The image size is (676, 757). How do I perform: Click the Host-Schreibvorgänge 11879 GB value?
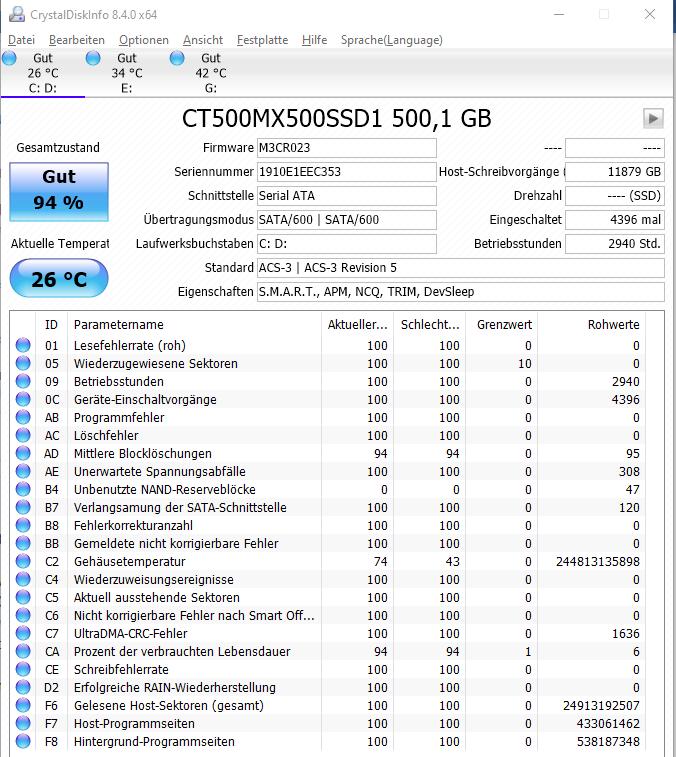tap(615, 172)
